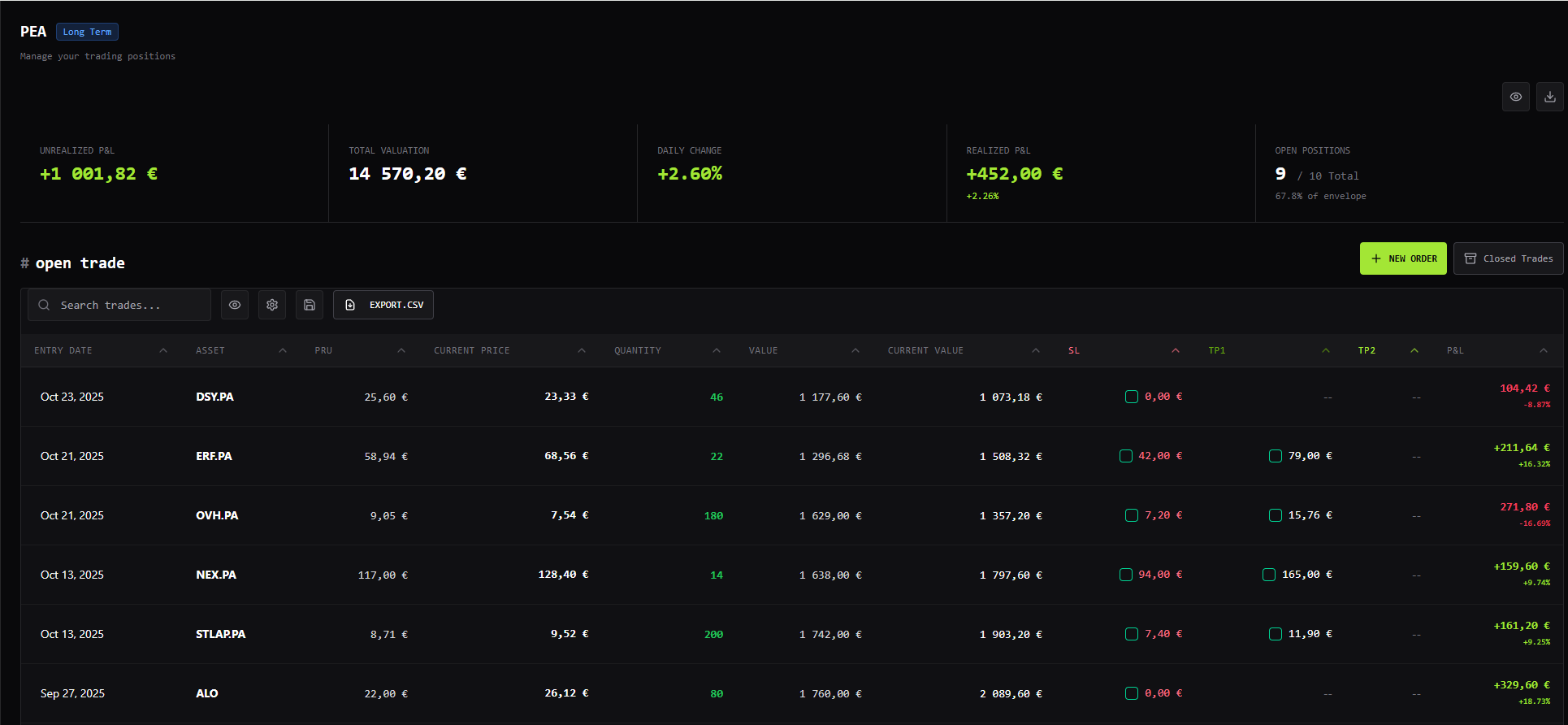The height and width of the screenshot is (725, 1568).
Task: Click the Oct 23, 2025 entry date
Action: [x=72, y=397]
